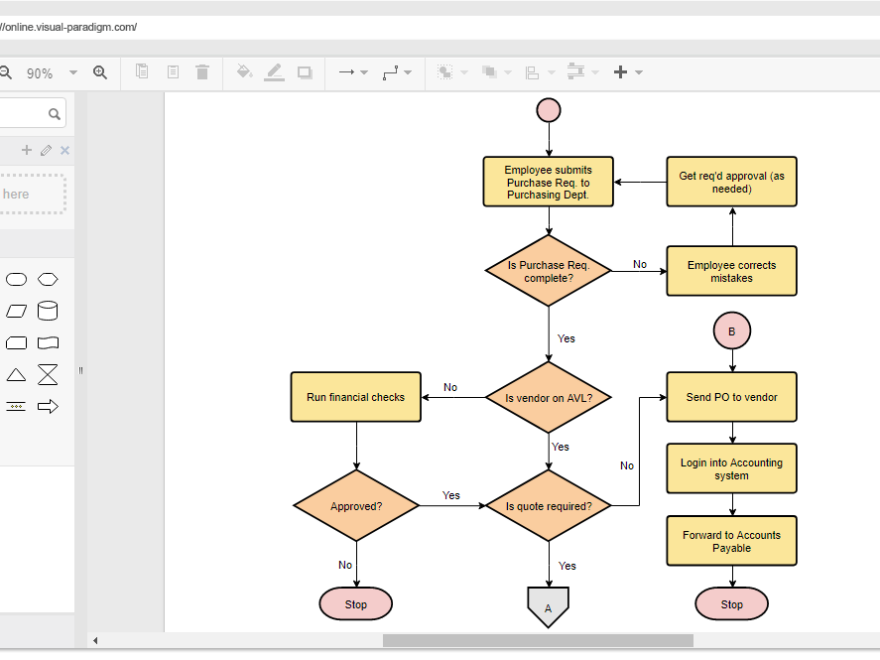Select the hexagon shape in the sidebar

(47, 279)
